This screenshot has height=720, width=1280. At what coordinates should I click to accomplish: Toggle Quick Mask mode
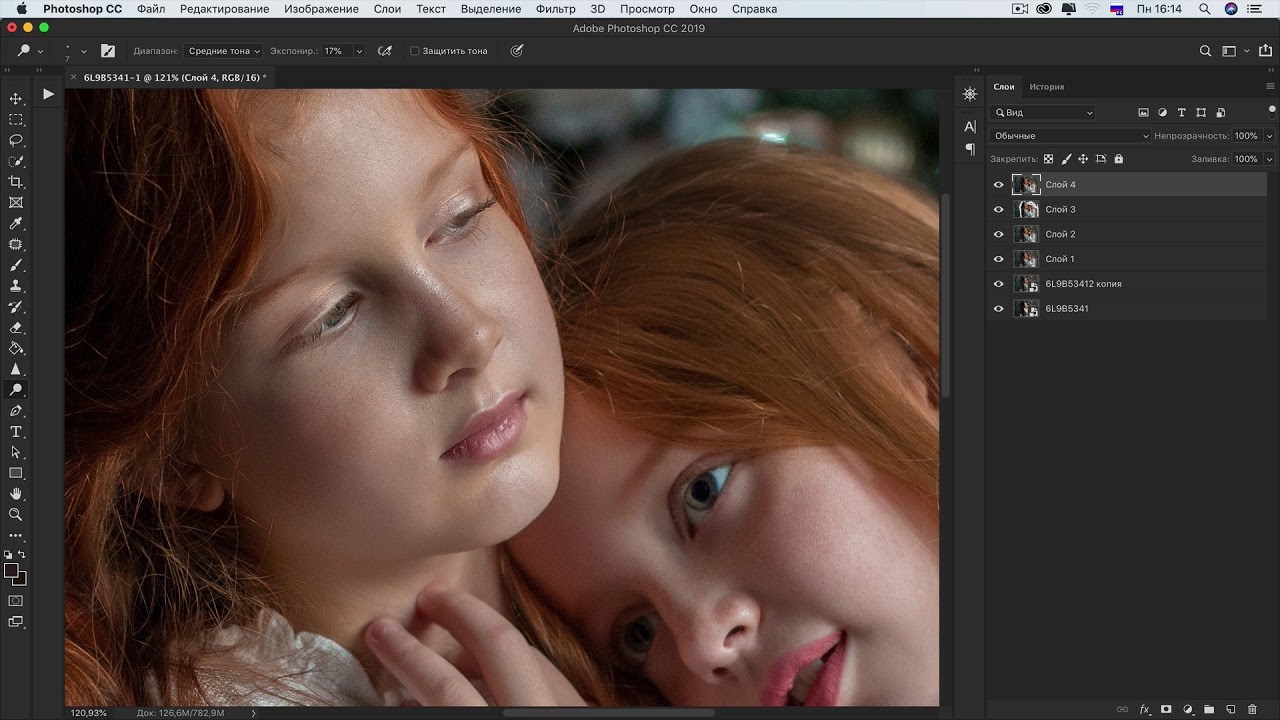pyautogui.click(x=16, y=601)
